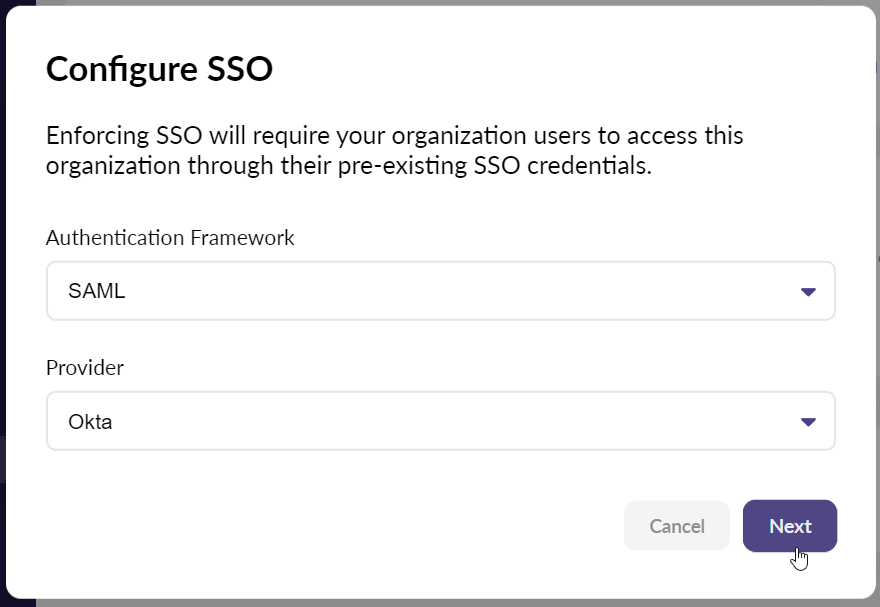
Task: Click the dimmed backdrop right of dialog
Action: (x=878, y=303)
